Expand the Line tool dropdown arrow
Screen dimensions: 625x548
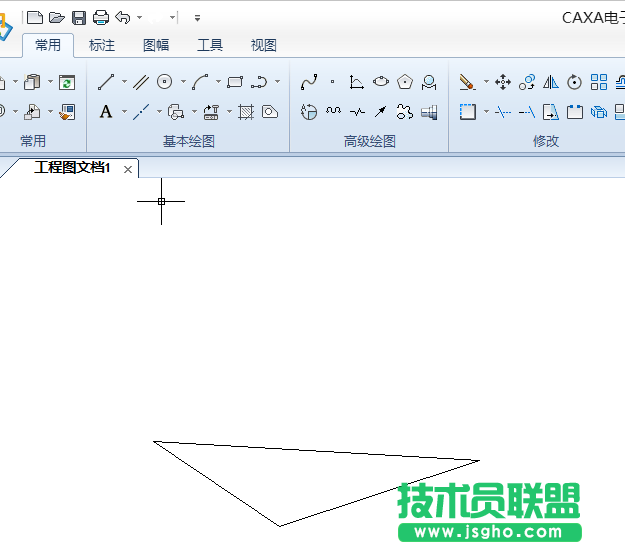point(124,82)
